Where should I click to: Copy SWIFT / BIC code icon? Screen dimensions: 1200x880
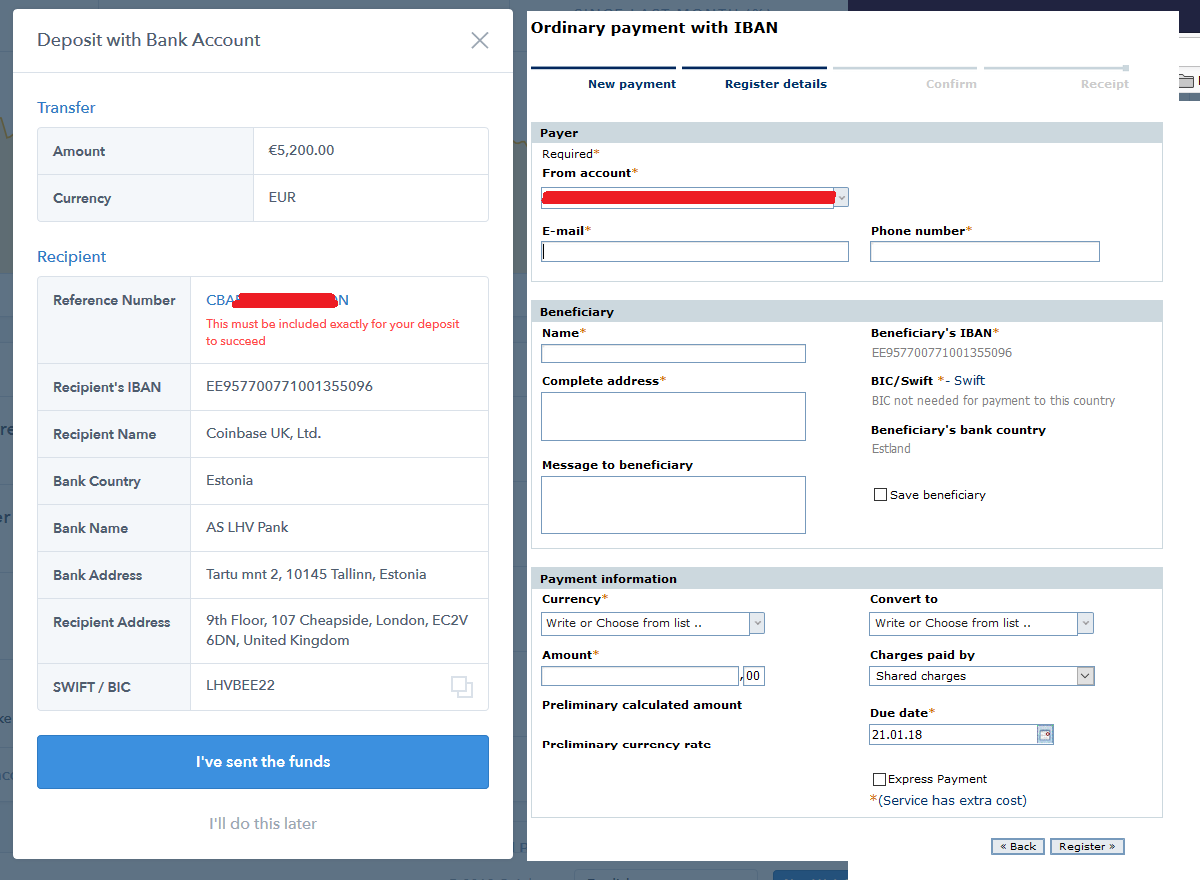(x=461, y=687)
